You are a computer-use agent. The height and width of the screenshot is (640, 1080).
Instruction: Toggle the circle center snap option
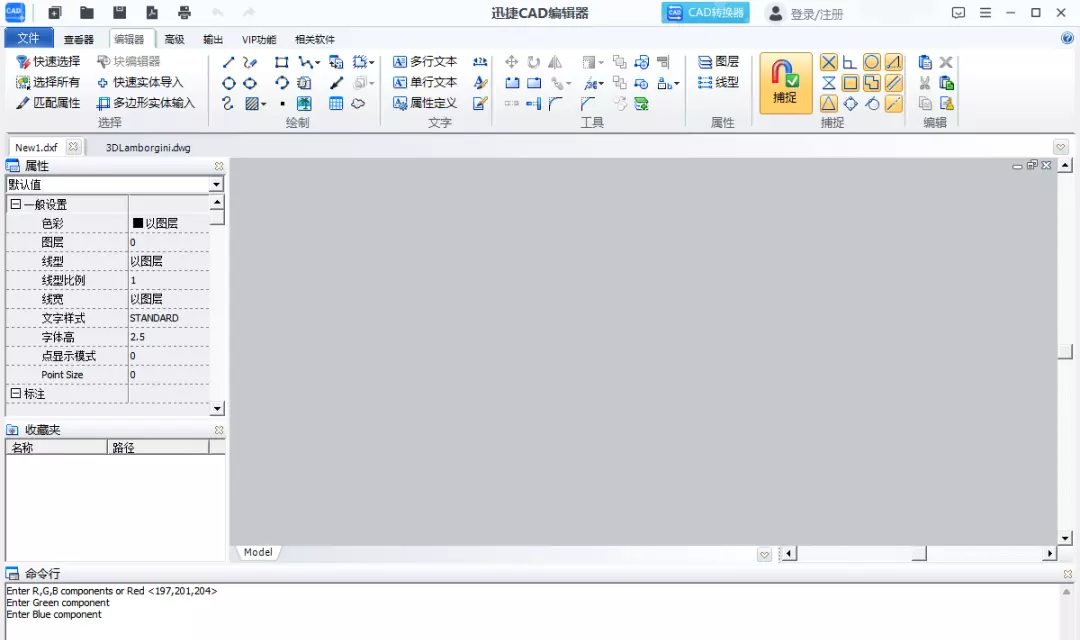pyautogui.click(x=872, y=62)
